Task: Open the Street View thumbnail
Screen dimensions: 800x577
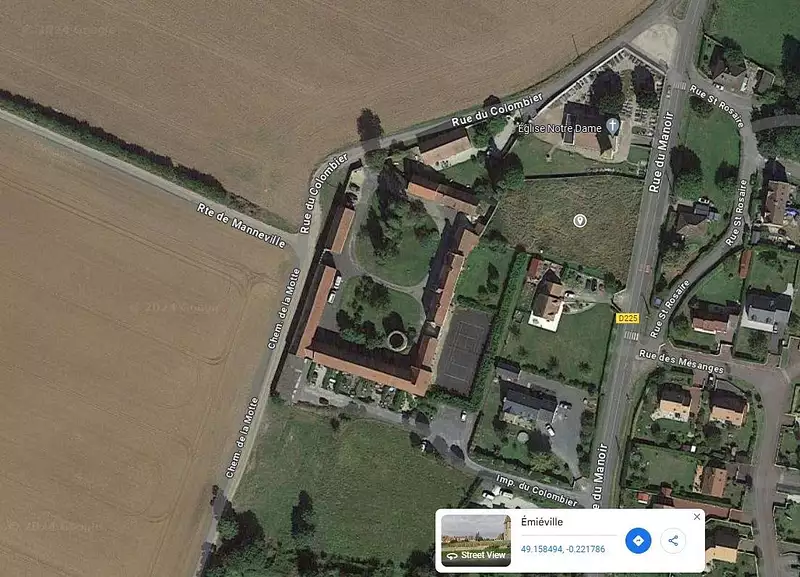Action: click(x=476, y=540)
